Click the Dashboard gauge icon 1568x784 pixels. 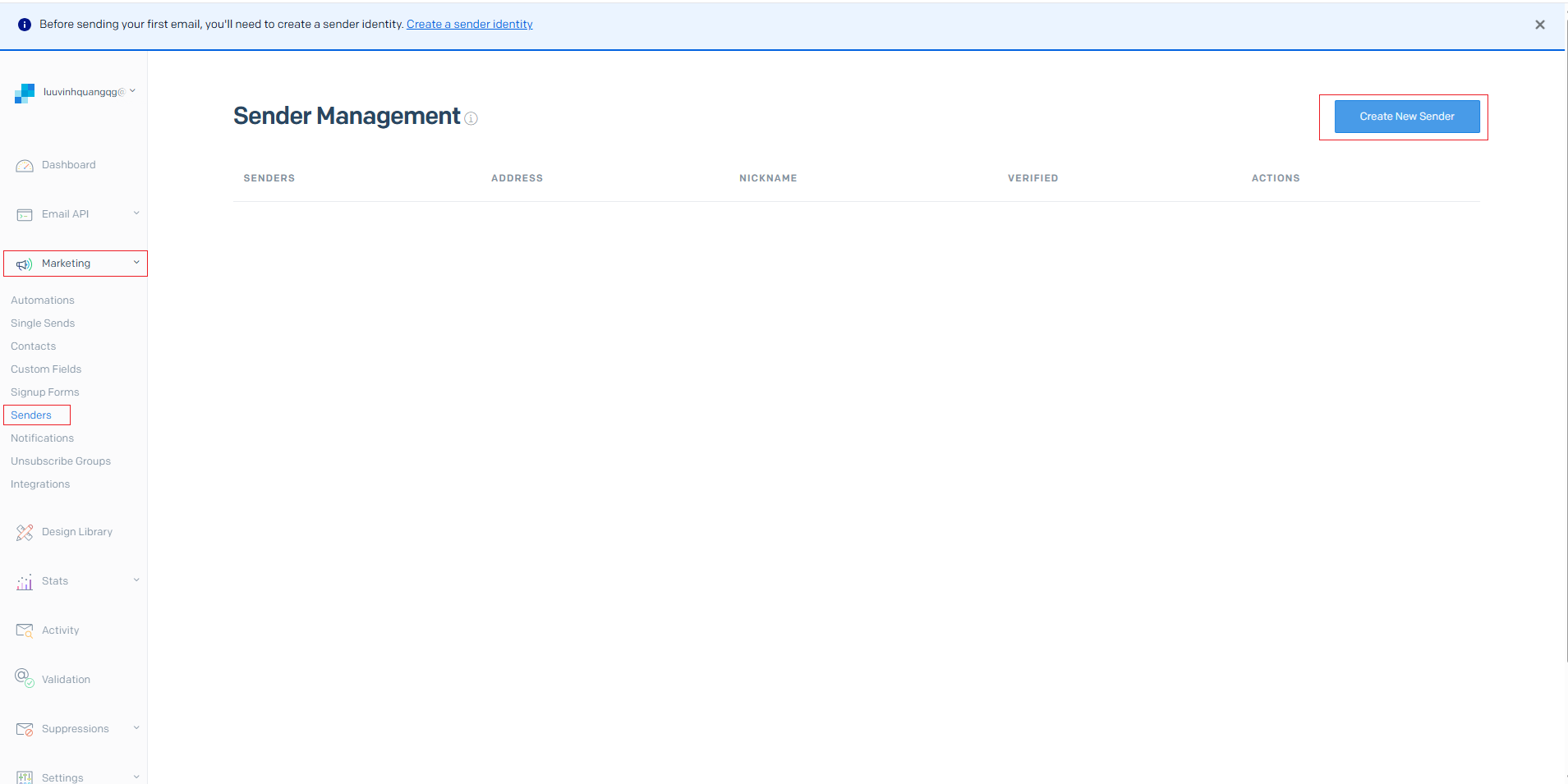[x=25, y=166]
